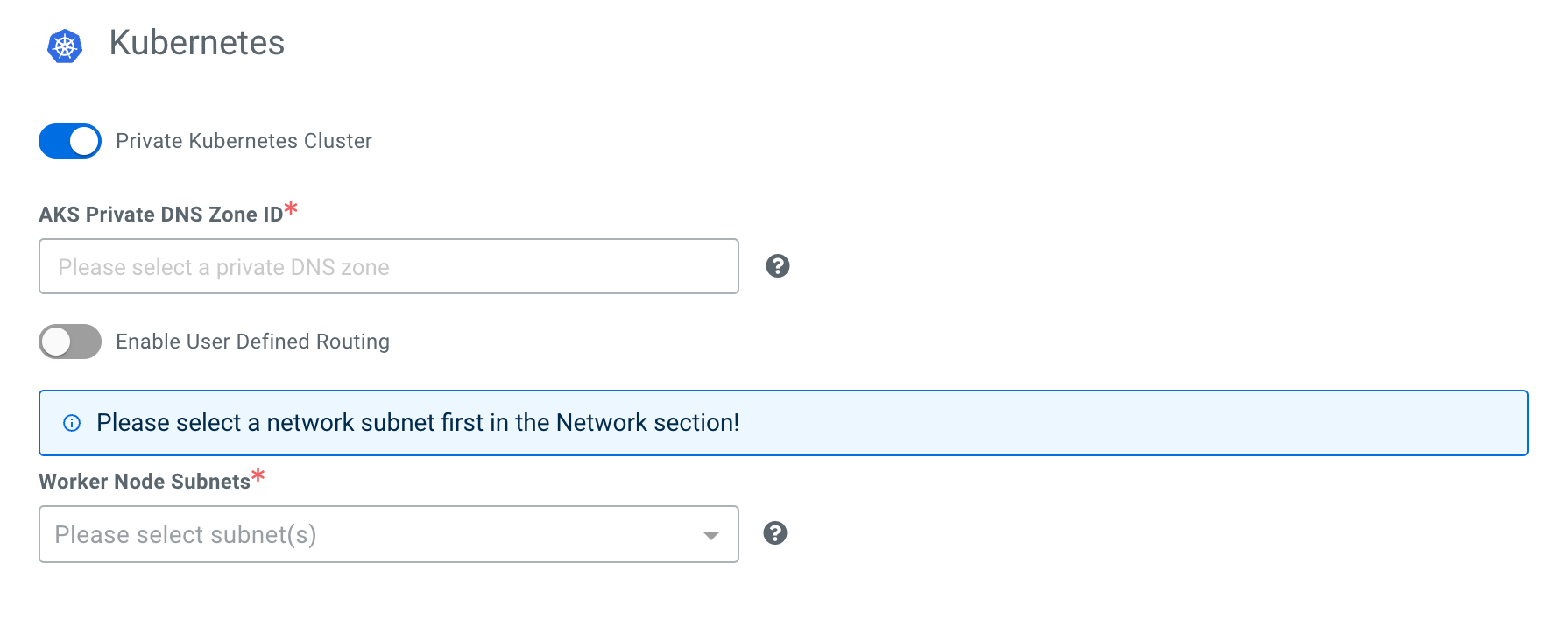Click the Kubernetes section heading
The image size is (1568, 634).
click(x=197, y=43)
